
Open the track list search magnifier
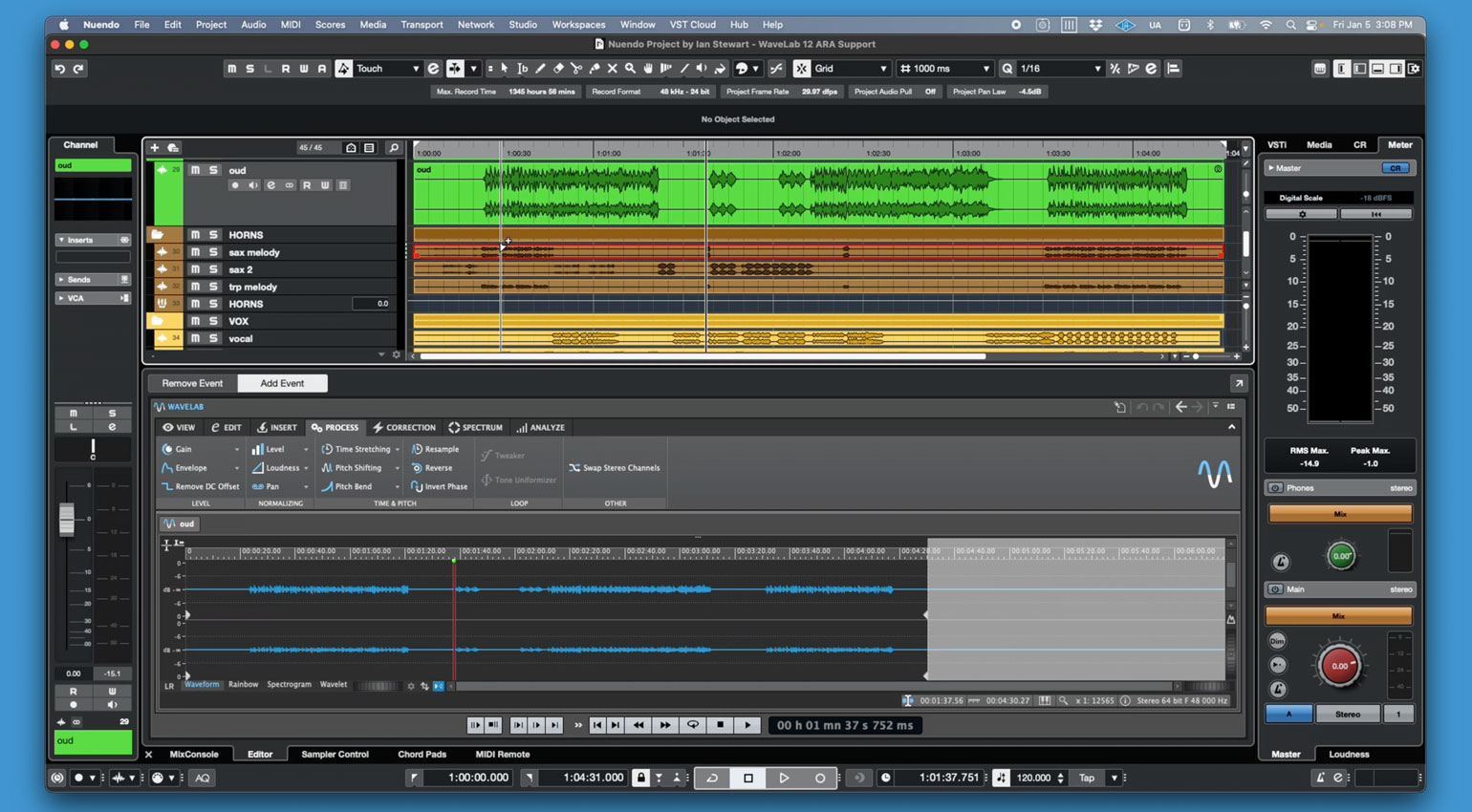click(x=394, y=148)
